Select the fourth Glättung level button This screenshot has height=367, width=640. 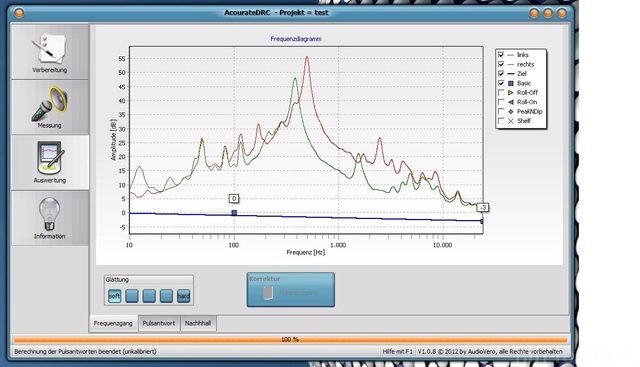pos(166,296)
